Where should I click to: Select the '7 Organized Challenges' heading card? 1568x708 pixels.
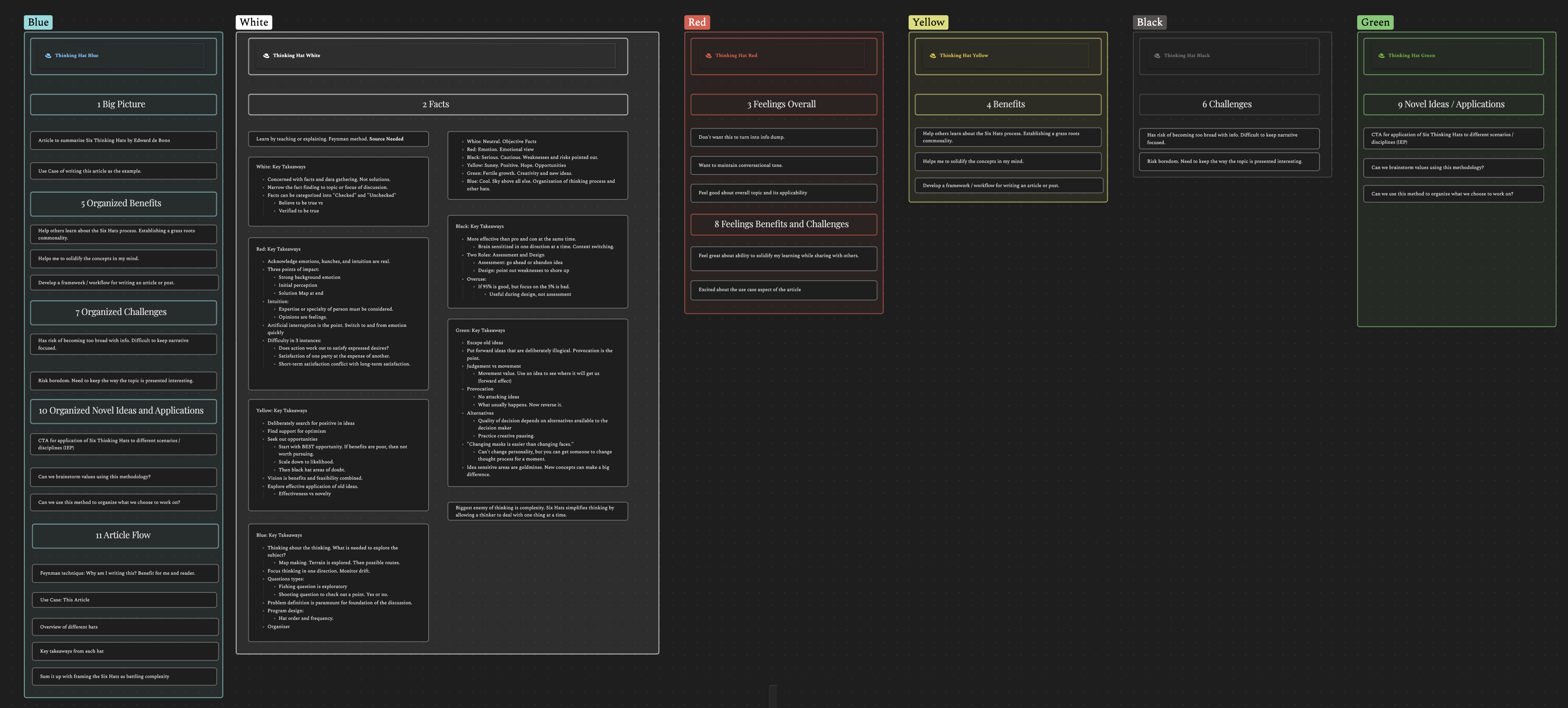coord(124,312)
